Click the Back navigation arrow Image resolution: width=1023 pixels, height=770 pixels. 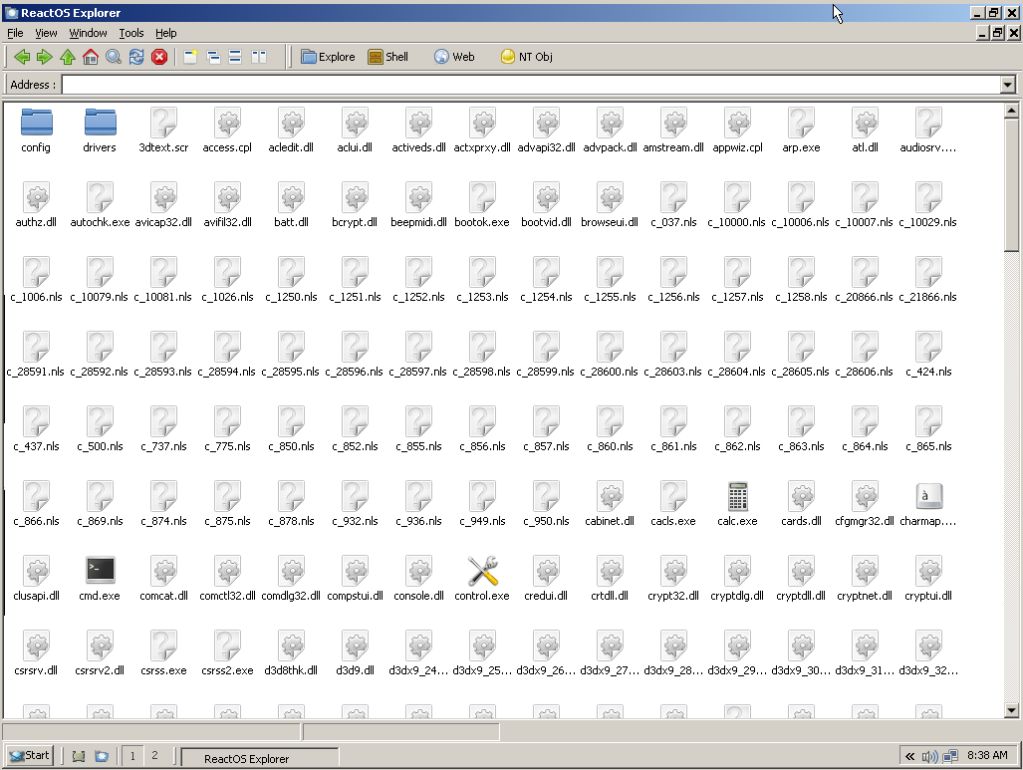coord(21,57)
